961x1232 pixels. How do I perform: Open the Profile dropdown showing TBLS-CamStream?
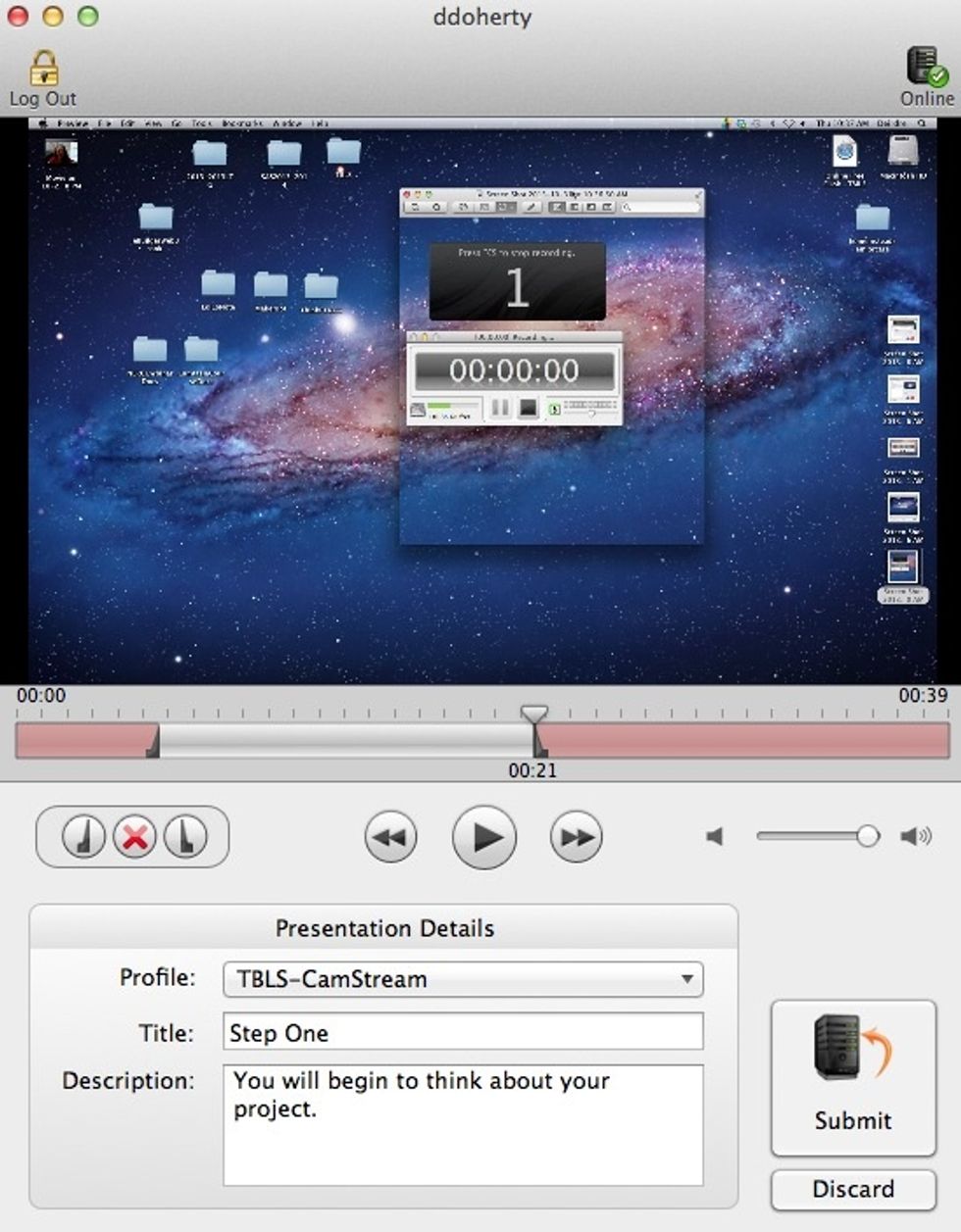(x=463, y=978)
